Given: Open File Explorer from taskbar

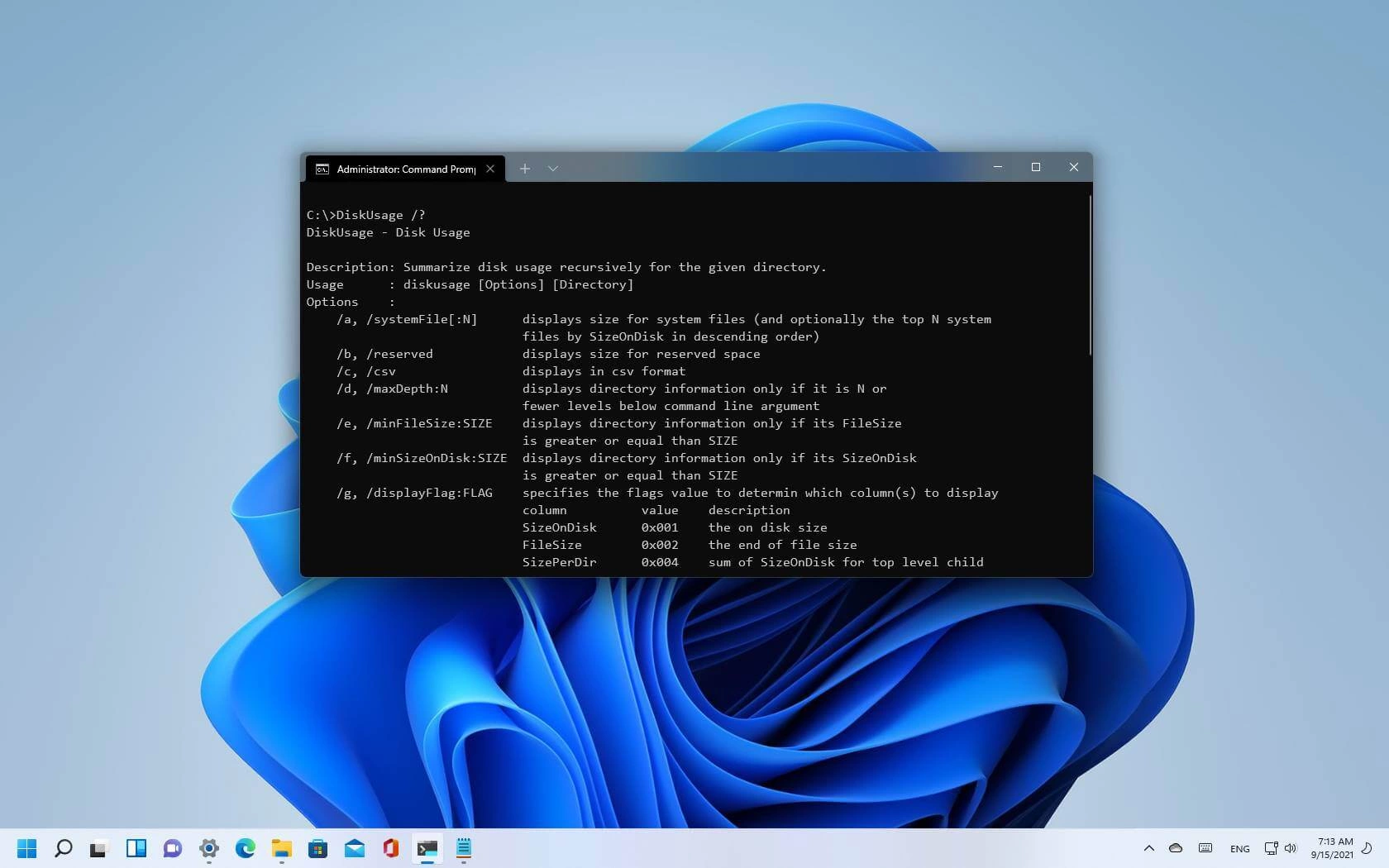Looking at the screenshot, I should [282, 848].
